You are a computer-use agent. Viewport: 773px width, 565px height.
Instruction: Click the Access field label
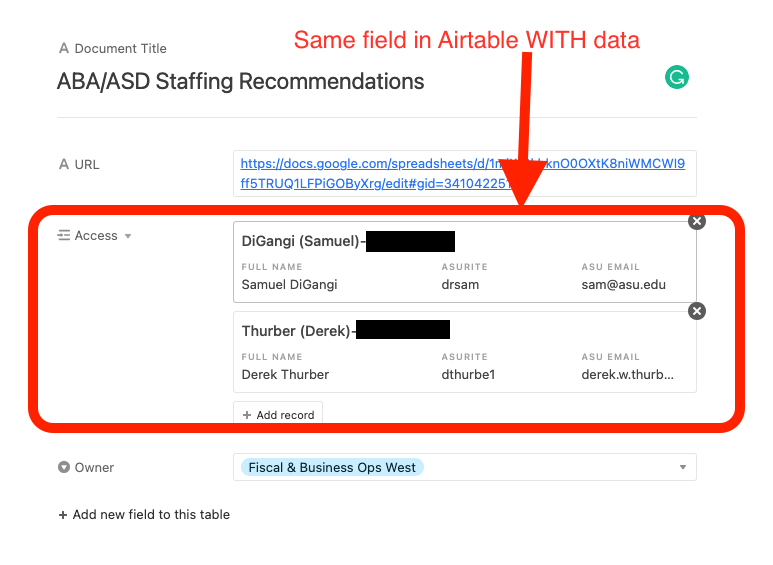tap(96, 236)
